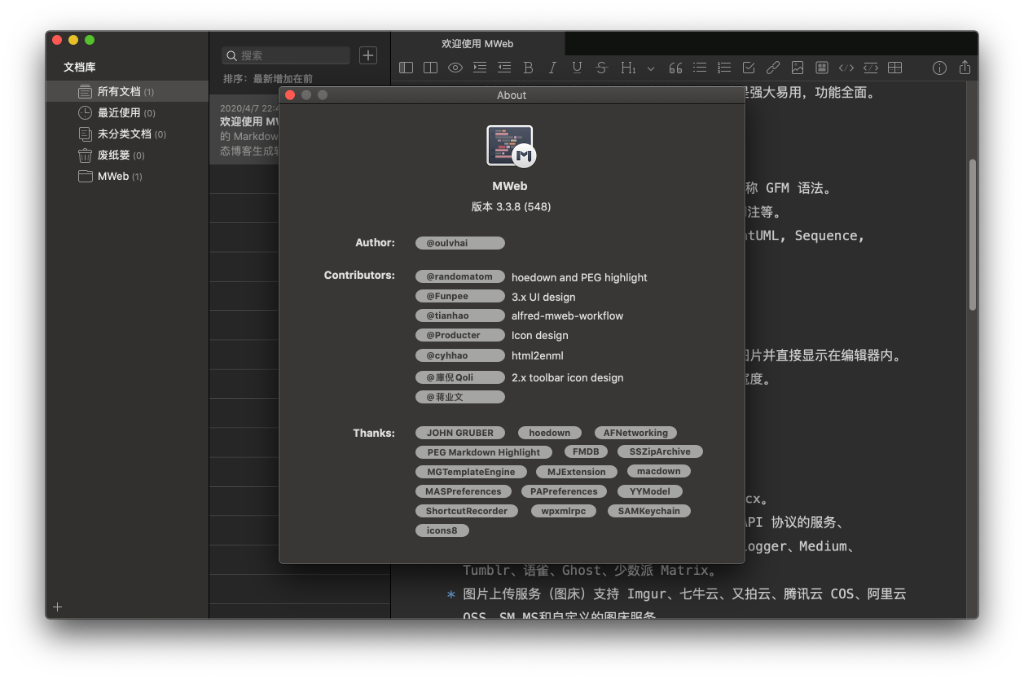This screenshot has width=1024, height=679.
Task: Close the About dialog window
Action: (290, 95)
